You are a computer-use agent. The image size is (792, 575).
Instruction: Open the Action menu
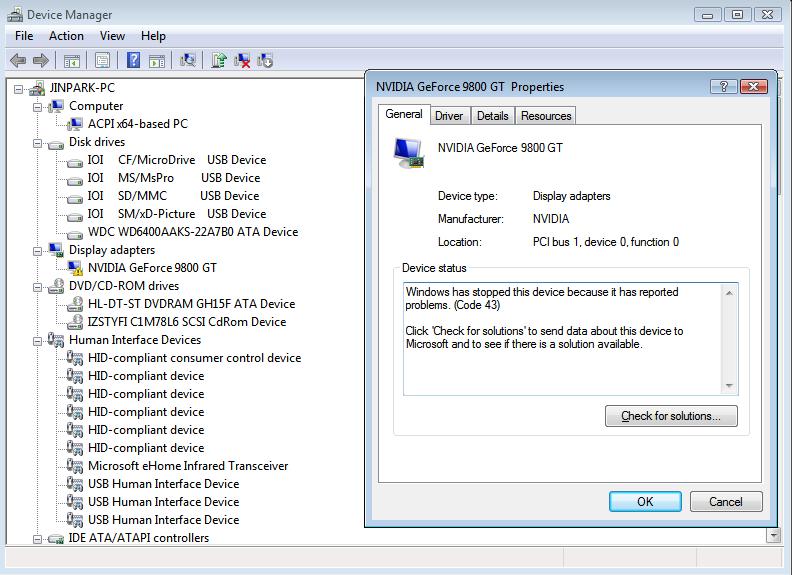click(x=66, y=36)
